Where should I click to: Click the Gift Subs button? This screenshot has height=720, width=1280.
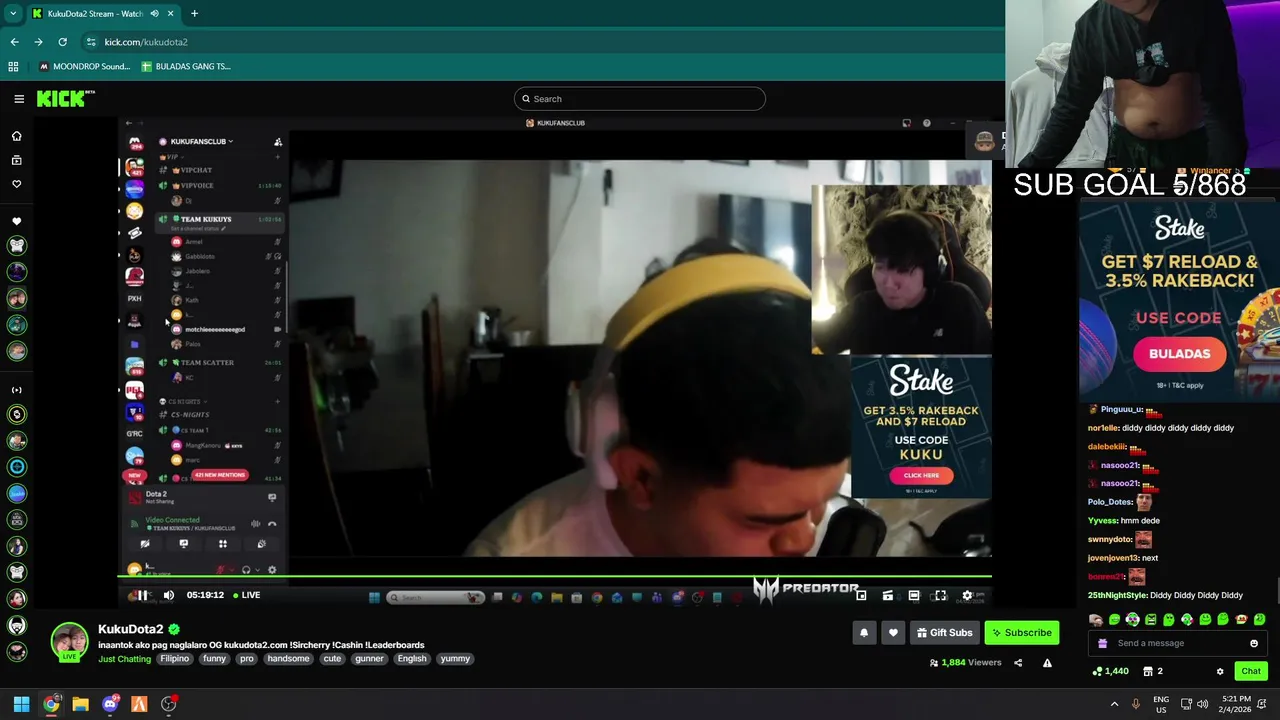pos(945,632)
